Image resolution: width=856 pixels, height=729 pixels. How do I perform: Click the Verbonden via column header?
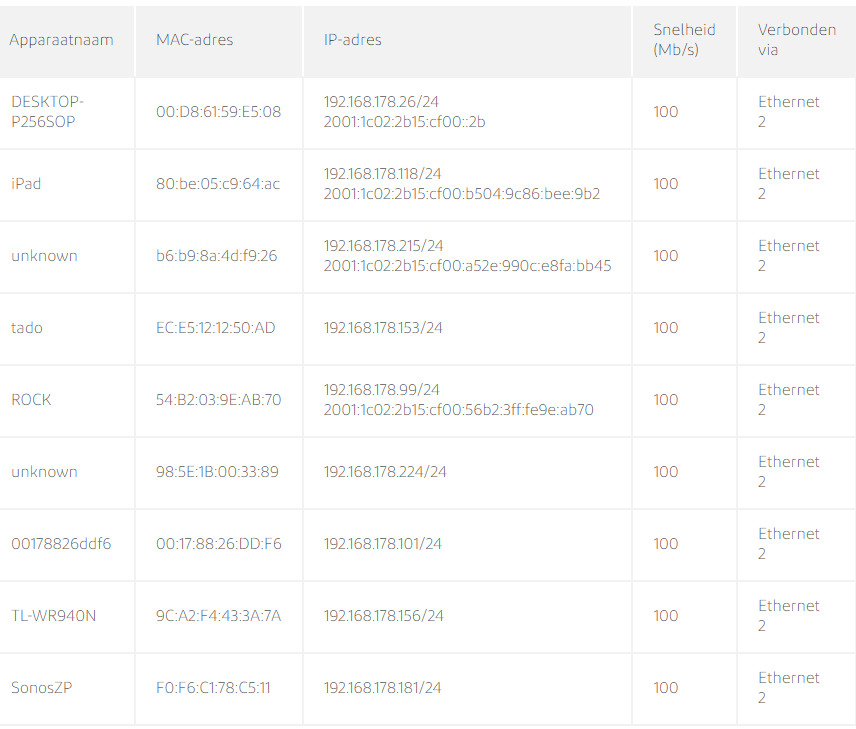(796, 40)
